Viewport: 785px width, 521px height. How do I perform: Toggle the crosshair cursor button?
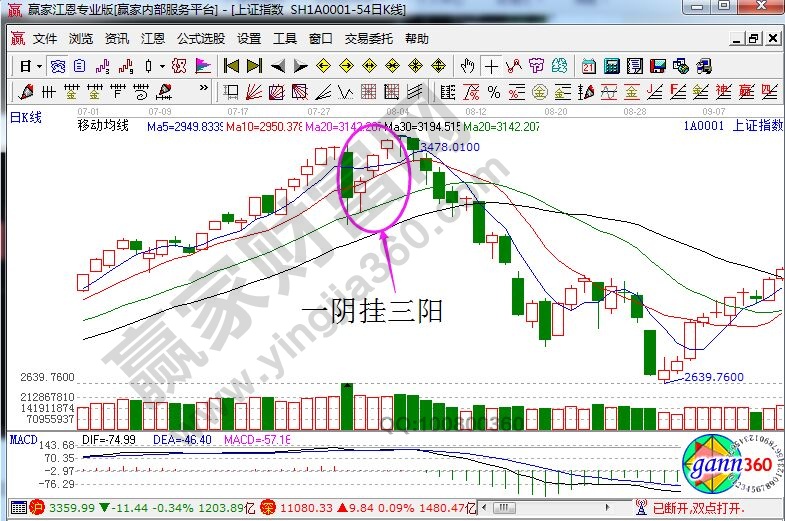(x=491, y=67)
